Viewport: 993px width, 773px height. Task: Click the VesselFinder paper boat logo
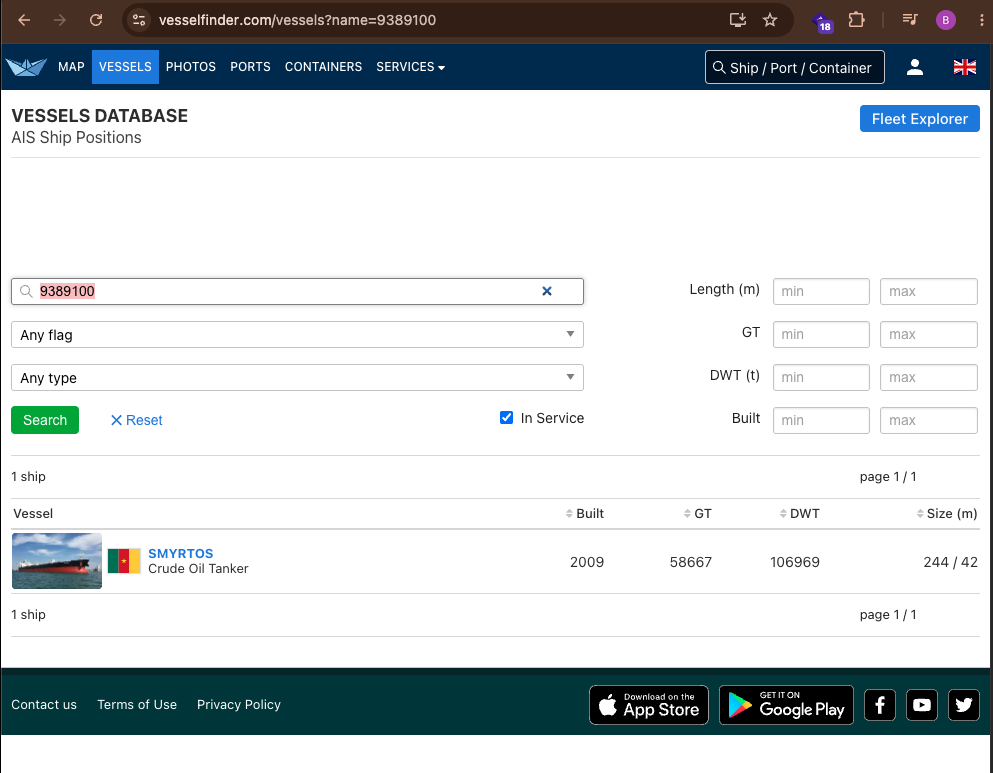tap(26, 67)
